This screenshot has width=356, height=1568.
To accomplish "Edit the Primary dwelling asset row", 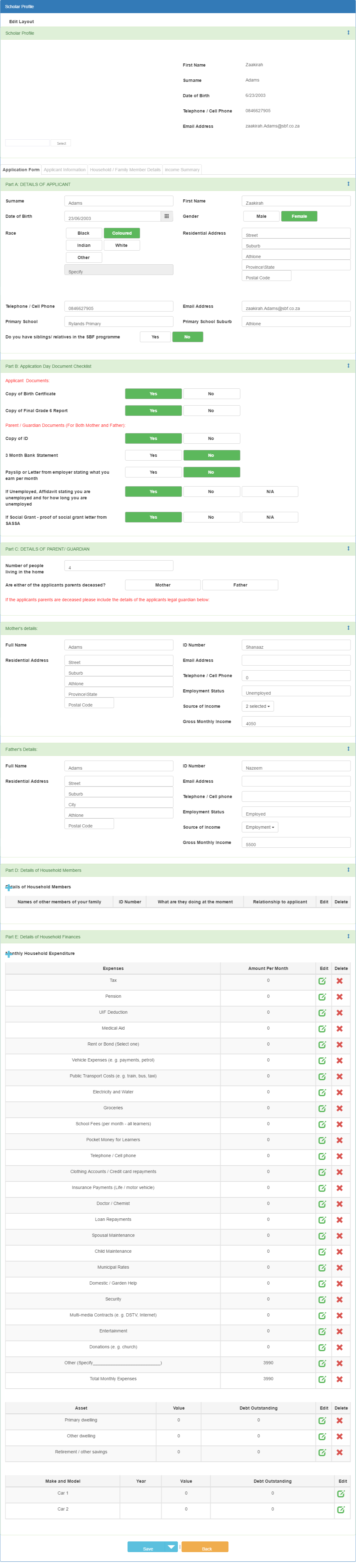I will click(x=323, y=1421).
